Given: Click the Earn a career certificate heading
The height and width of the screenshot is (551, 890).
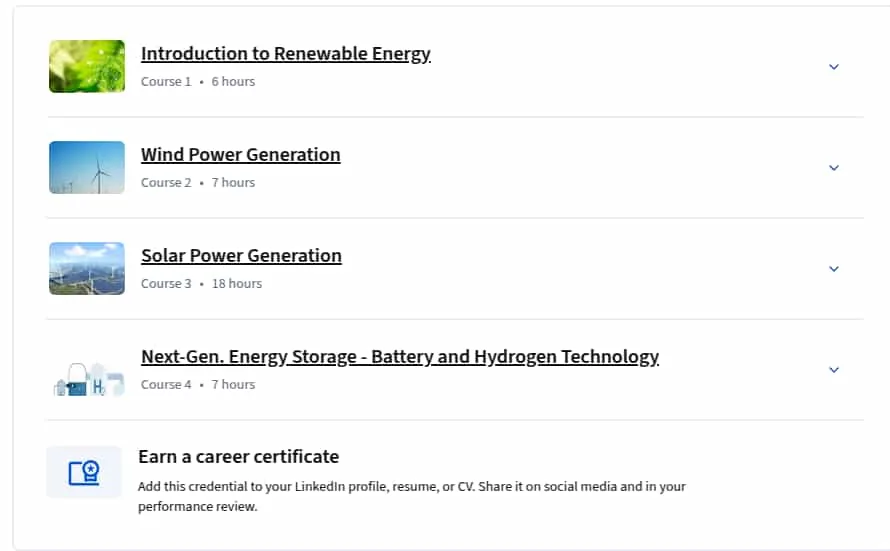Looking at the screenshot, I should pyautogui.click(x=238, y=457).
